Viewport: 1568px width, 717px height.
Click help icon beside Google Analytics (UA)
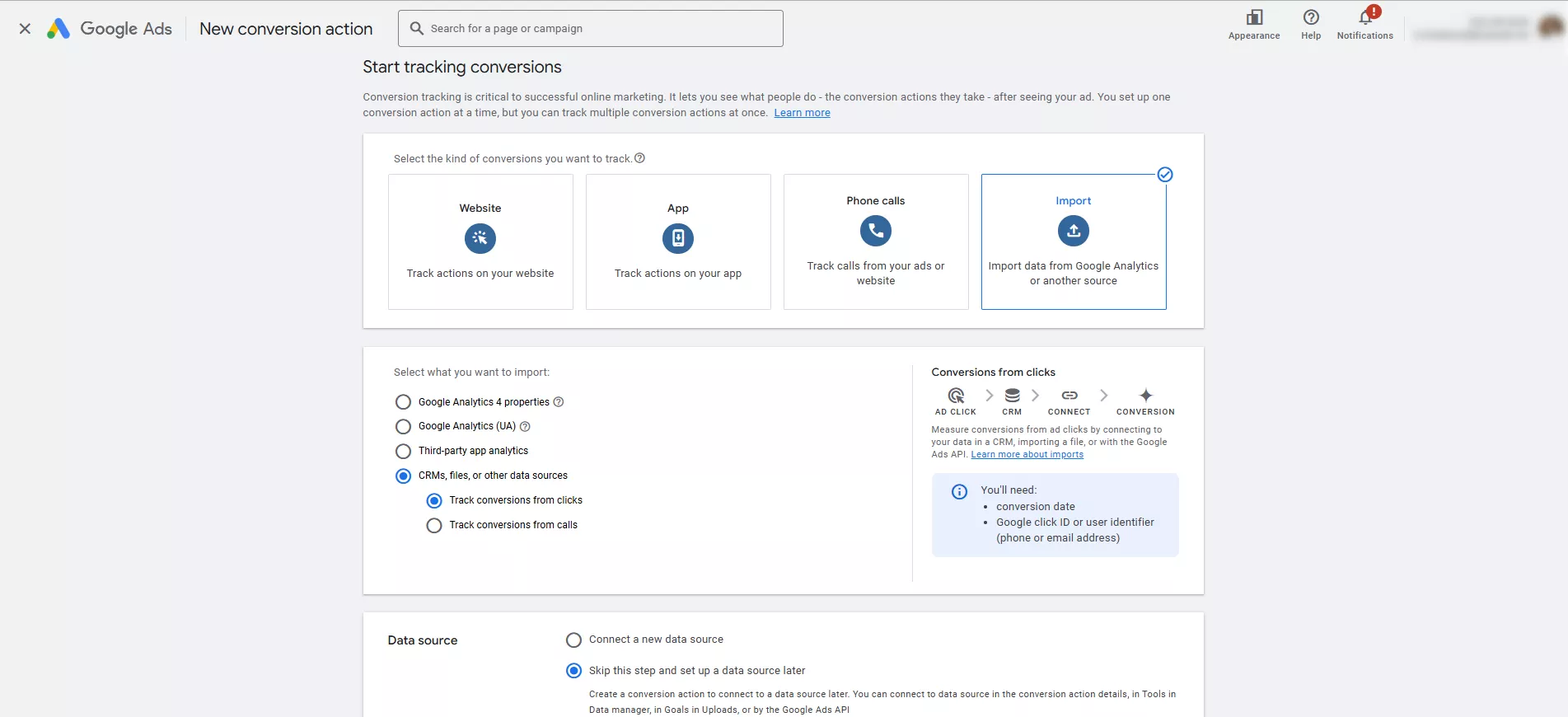[525, 427]
